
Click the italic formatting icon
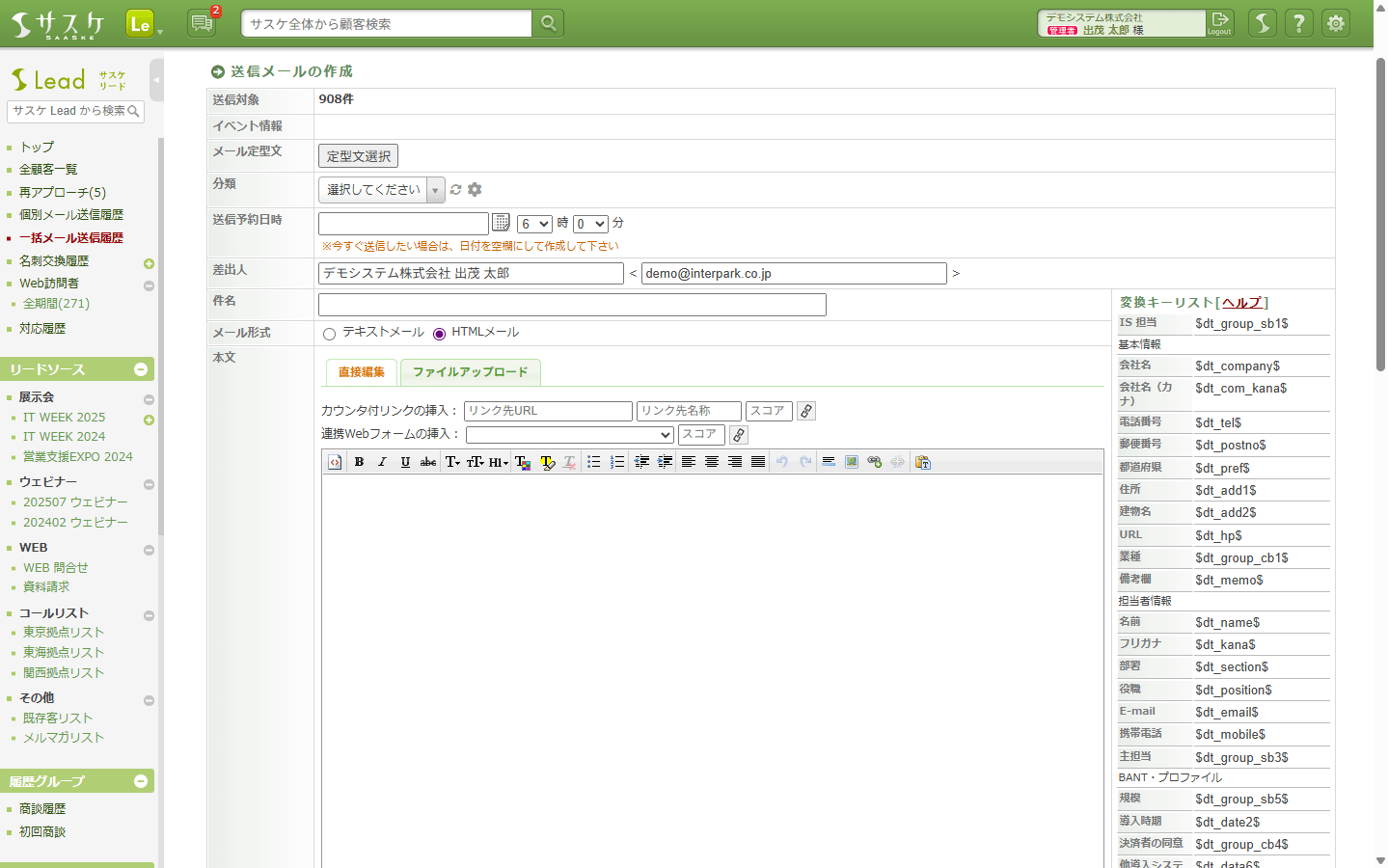click(x=382, y=462)
